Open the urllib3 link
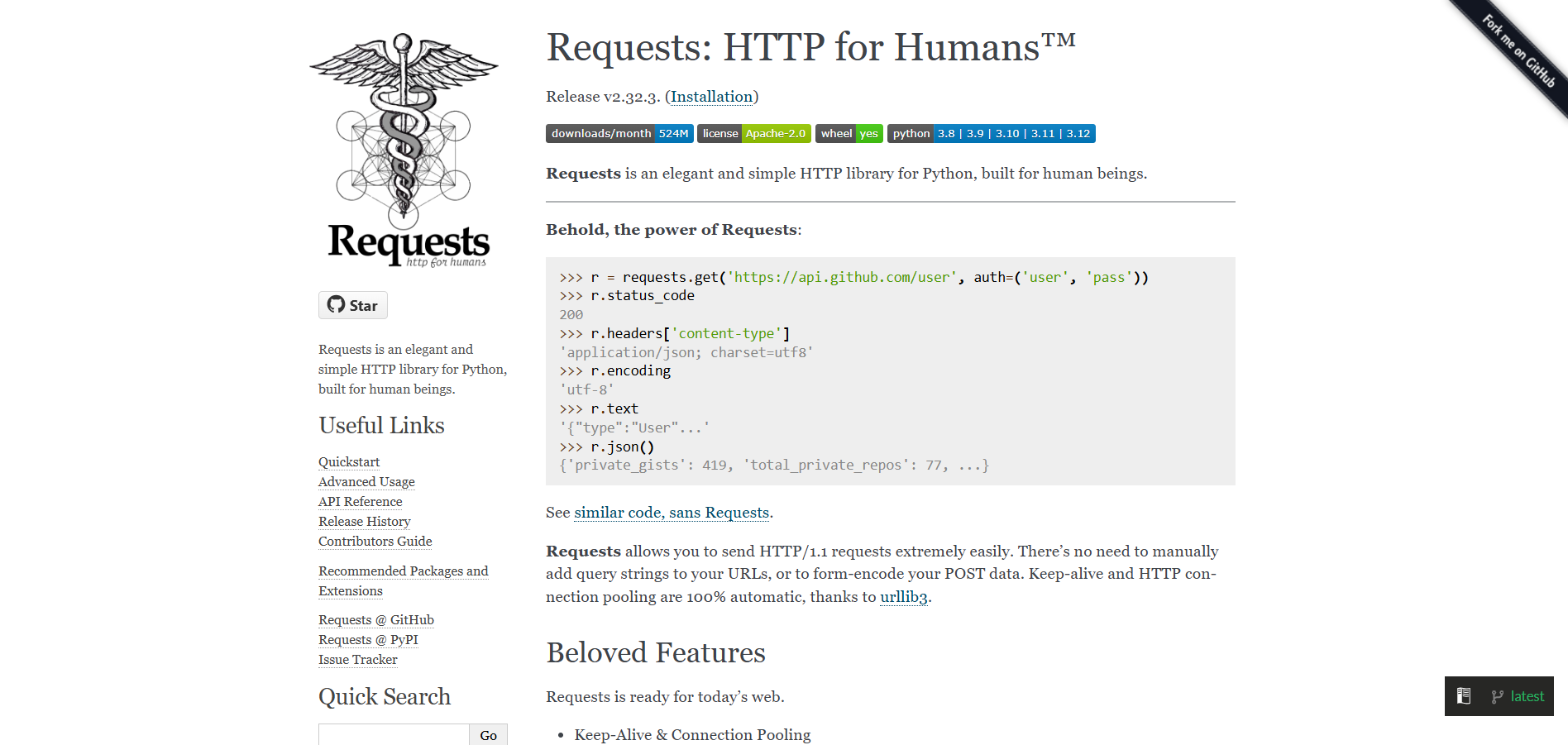The image size is (1568, 745). coord(903,596)
